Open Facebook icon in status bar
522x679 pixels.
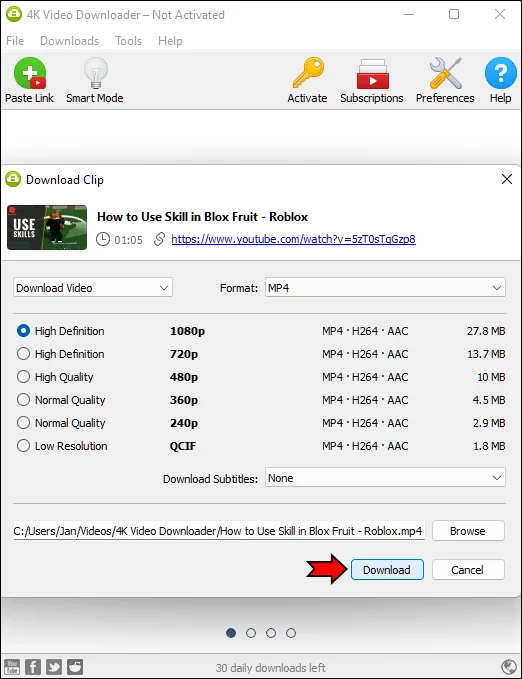click(33, 667)
